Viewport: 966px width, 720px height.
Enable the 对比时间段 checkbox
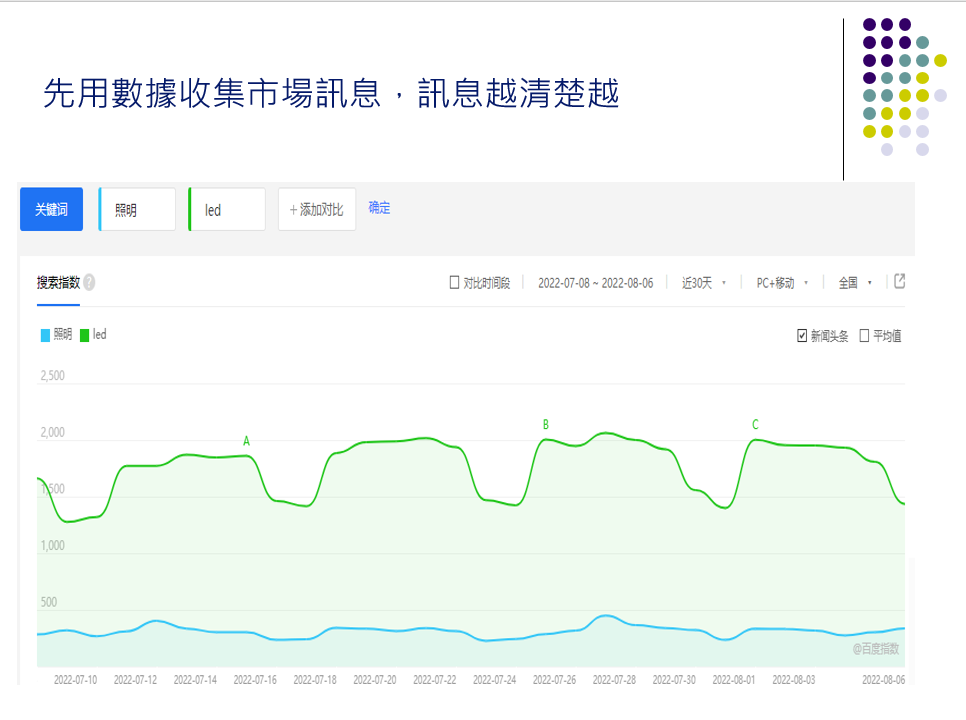pos(455,283)
